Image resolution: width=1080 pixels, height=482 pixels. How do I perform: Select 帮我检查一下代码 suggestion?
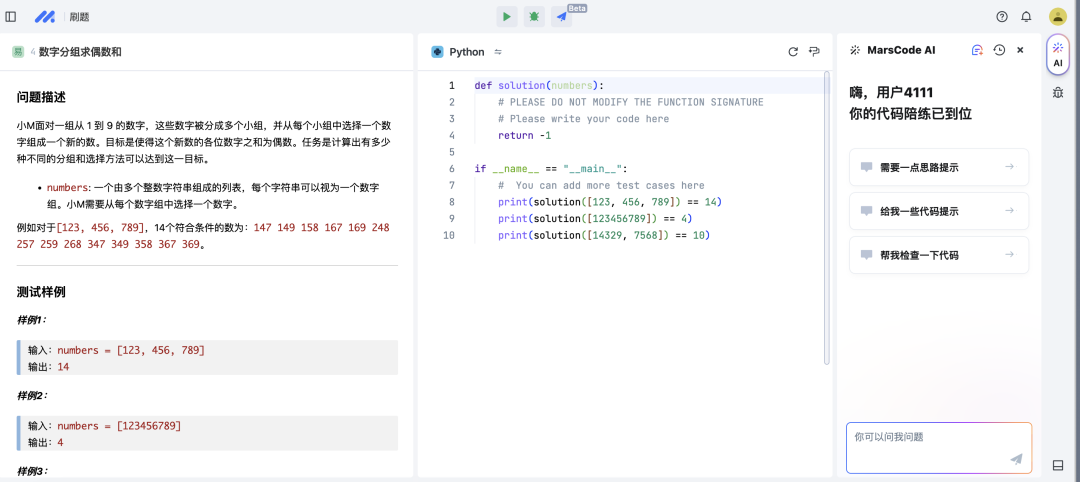click(939, 255)
